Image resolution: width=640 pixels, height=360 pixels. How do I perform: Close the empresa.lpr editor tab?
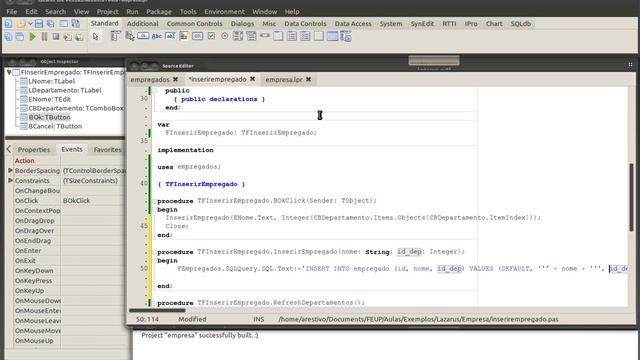point(309,79)
